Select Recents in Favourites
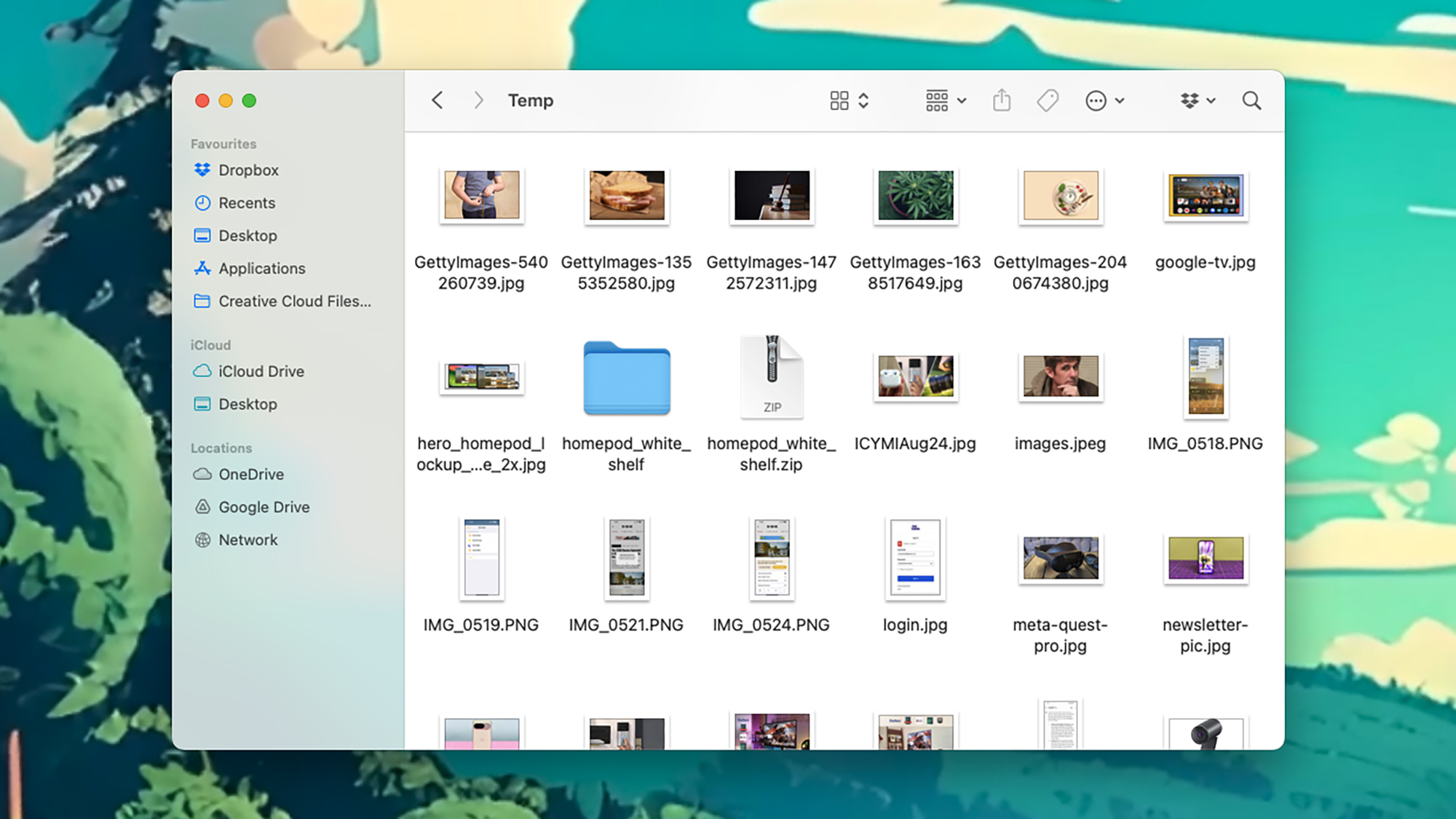The image size is (1456, 819). click(x=247, y=203)
